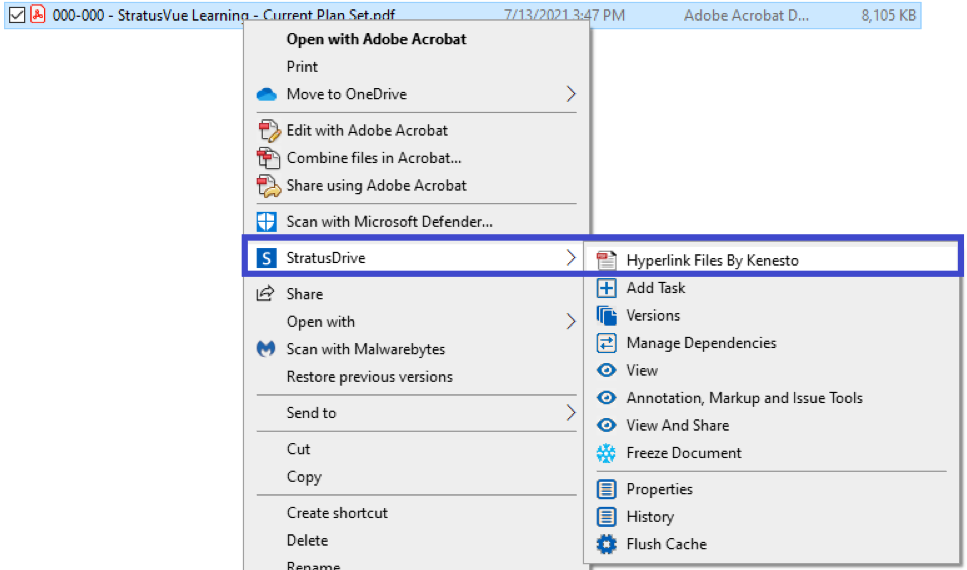Click the Add Task plus icon
Viewport: 967px width, 570px height.
pos(606,288)
